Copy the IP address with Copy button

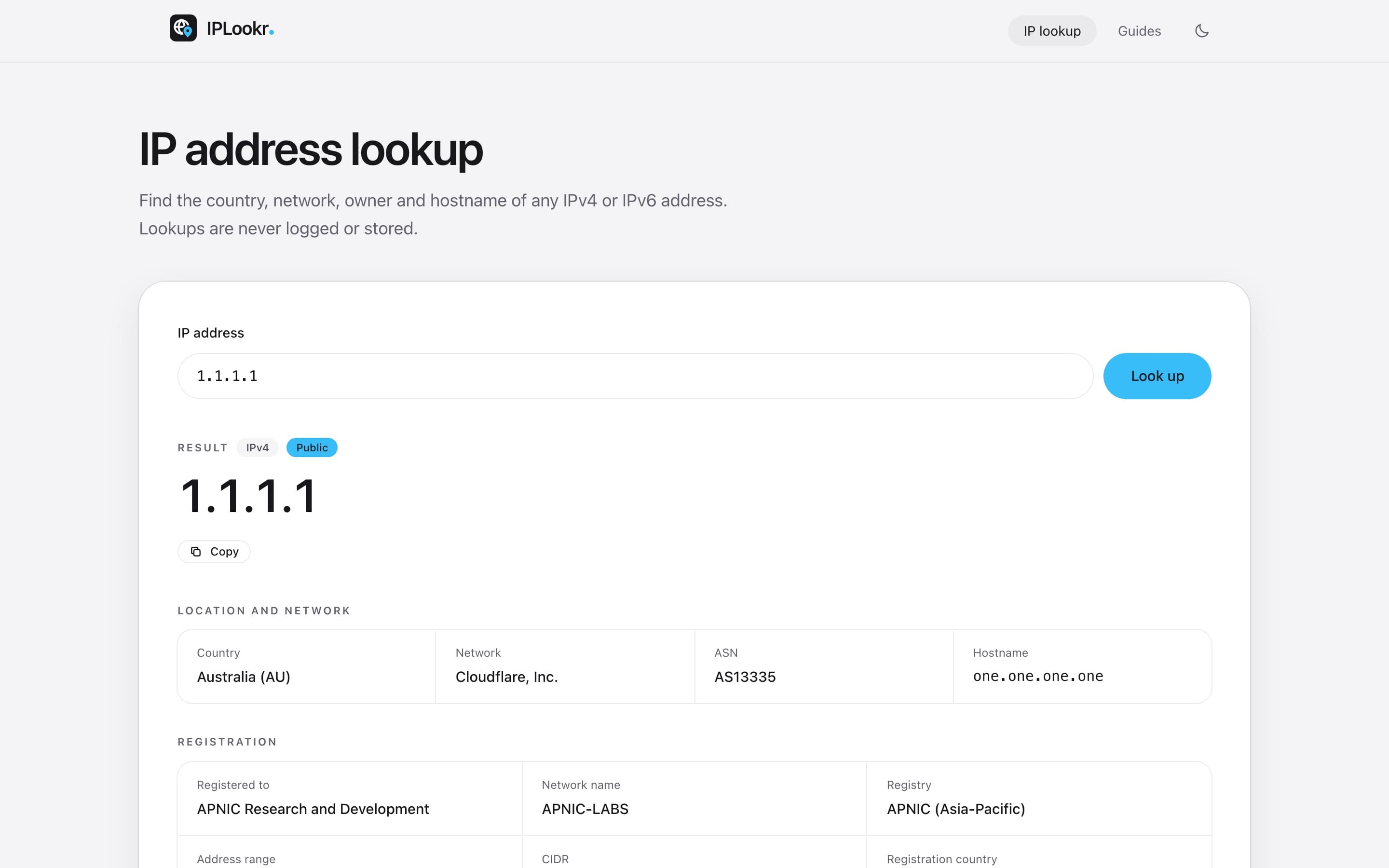click(214, 551)
